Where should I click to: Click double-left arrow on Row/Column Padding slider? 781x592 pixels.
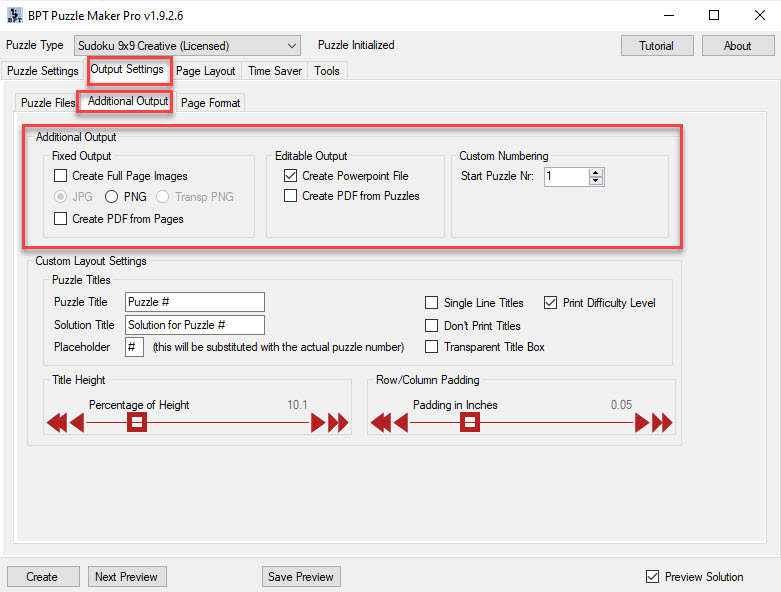click(x=380, y=423)
